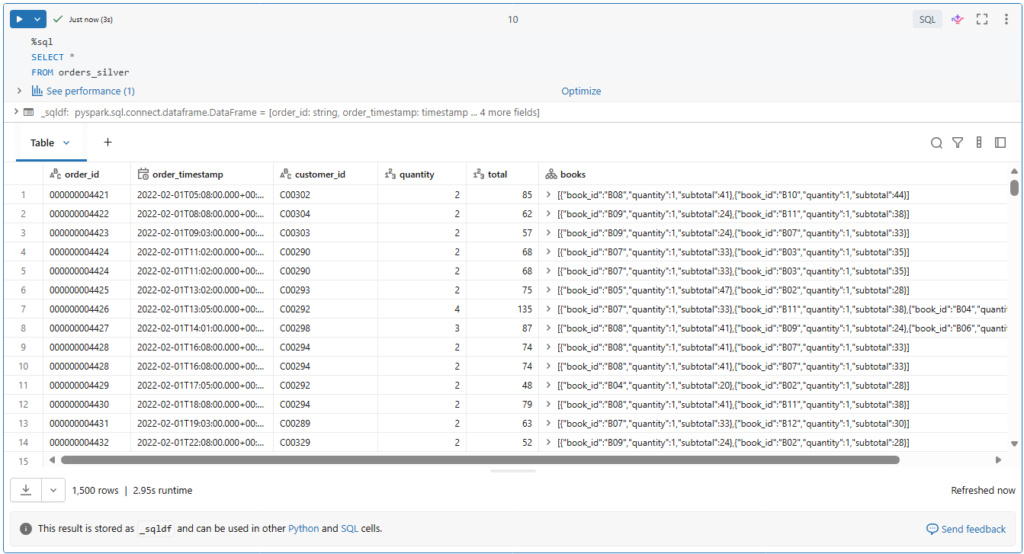1024x554 pixels.
Task: Download the results using download icon
Action: (x=25, y=490)
